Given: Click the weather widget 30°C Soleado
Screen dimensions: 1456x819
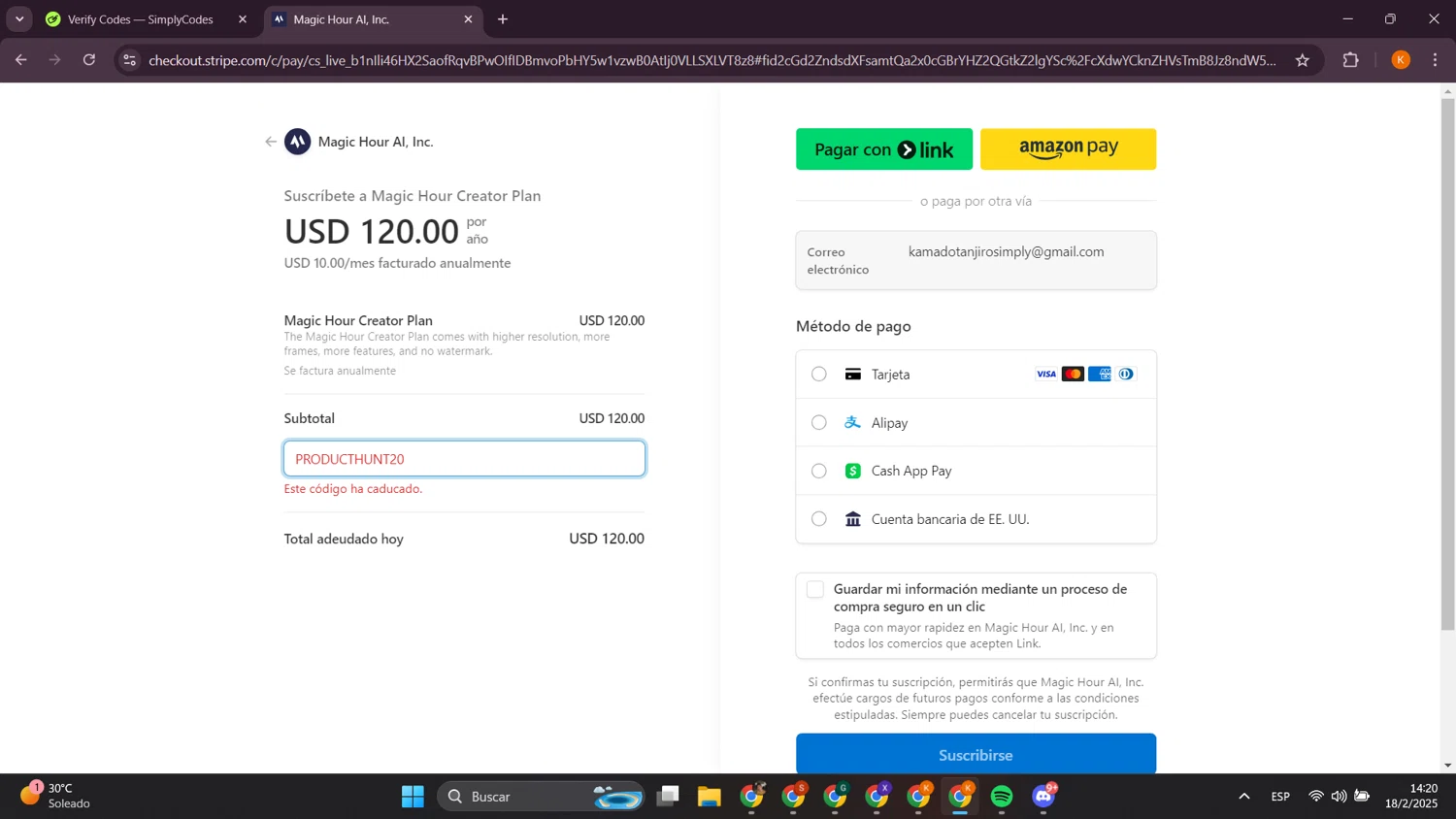Looking at the screenshot, I should pos(56,796).
